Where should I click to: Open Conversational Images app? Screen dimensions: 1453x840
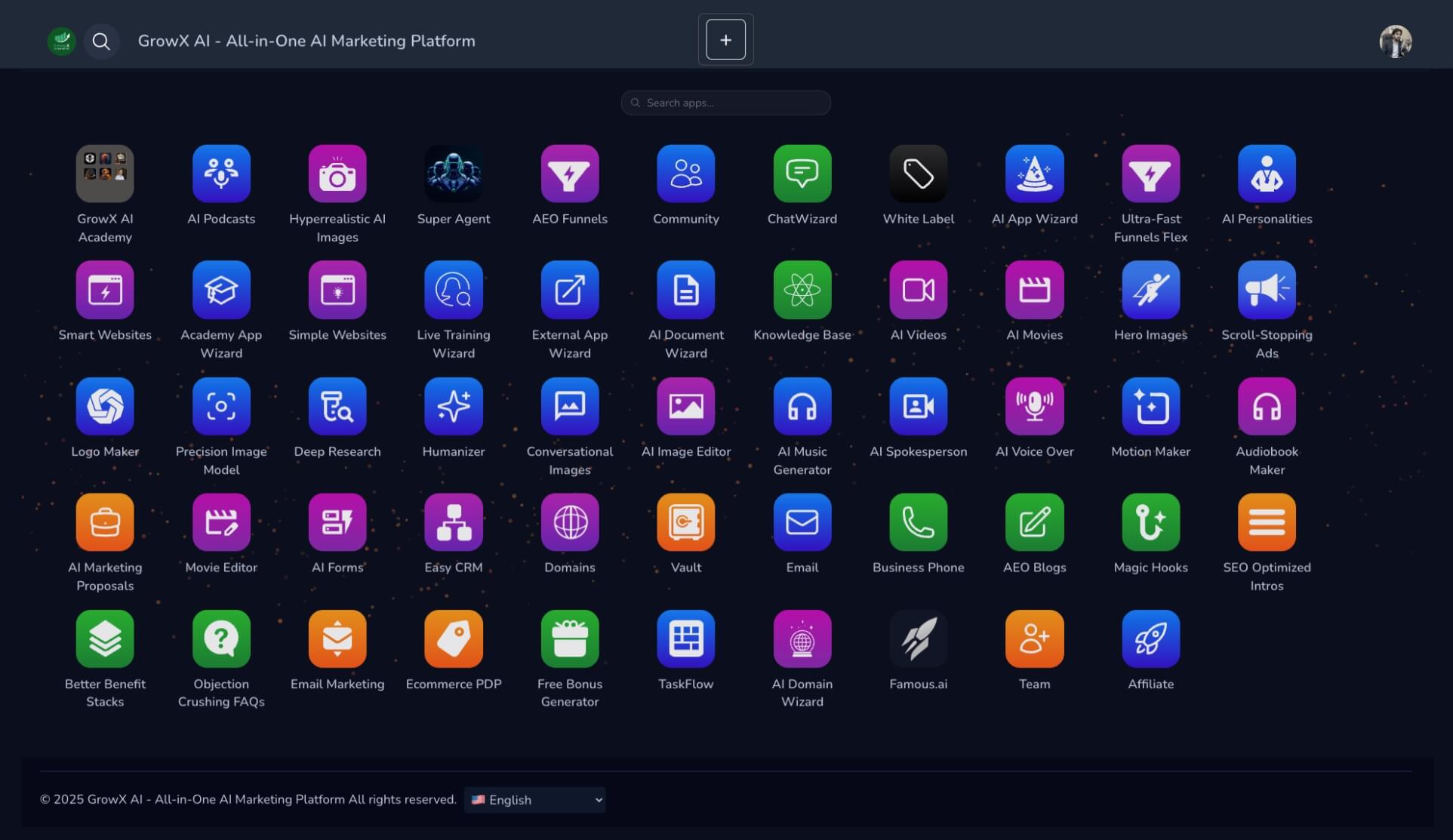coord(570,406)
